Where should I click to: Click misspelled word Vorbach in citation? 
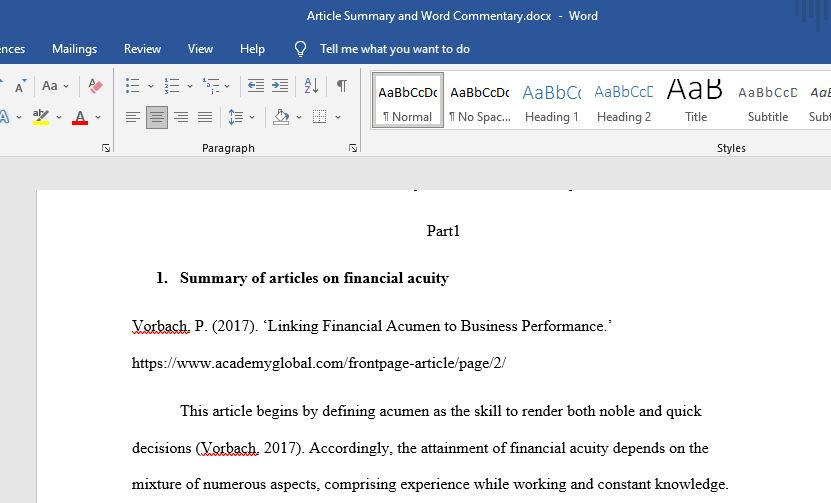click(161, 326)
